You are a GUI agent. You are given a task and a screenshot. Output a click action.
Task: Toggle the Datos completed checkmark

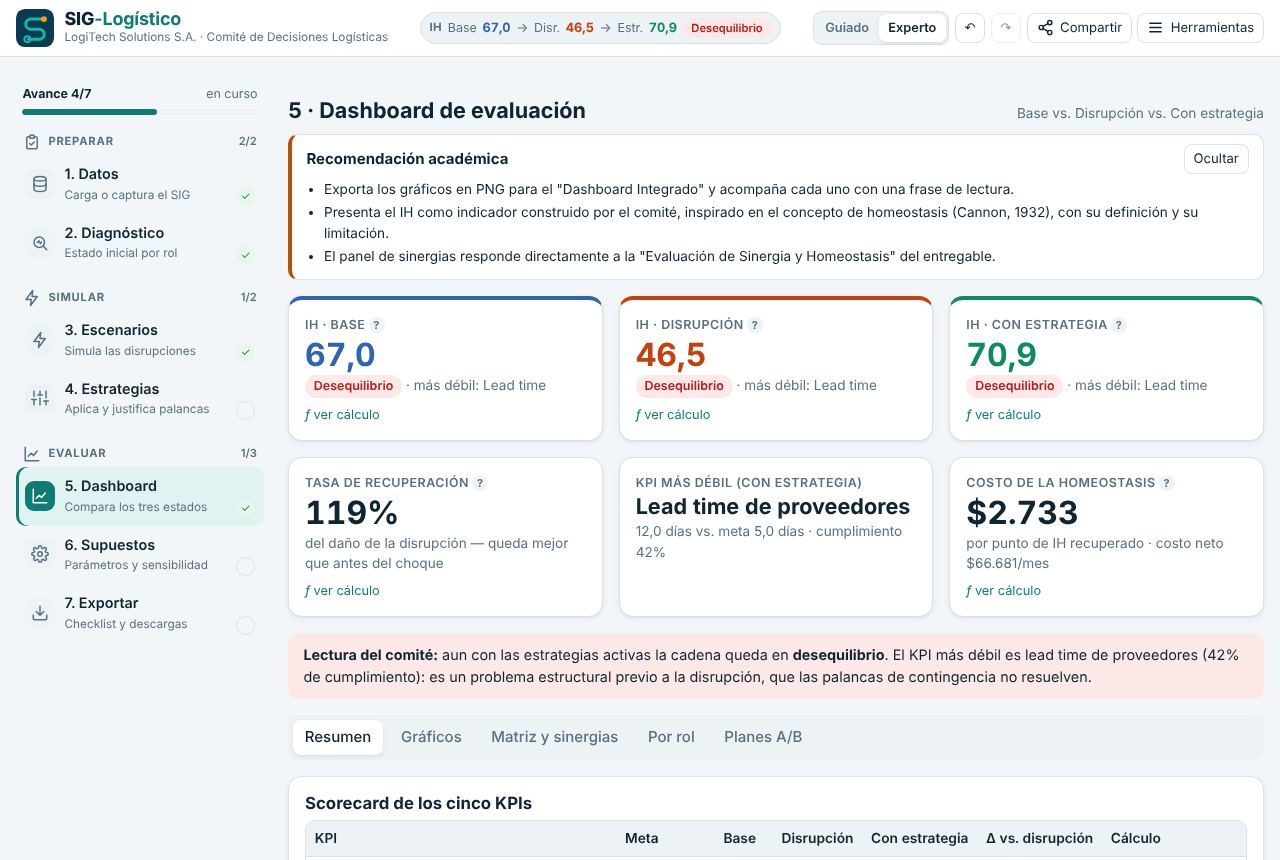(x=245, y=197)
